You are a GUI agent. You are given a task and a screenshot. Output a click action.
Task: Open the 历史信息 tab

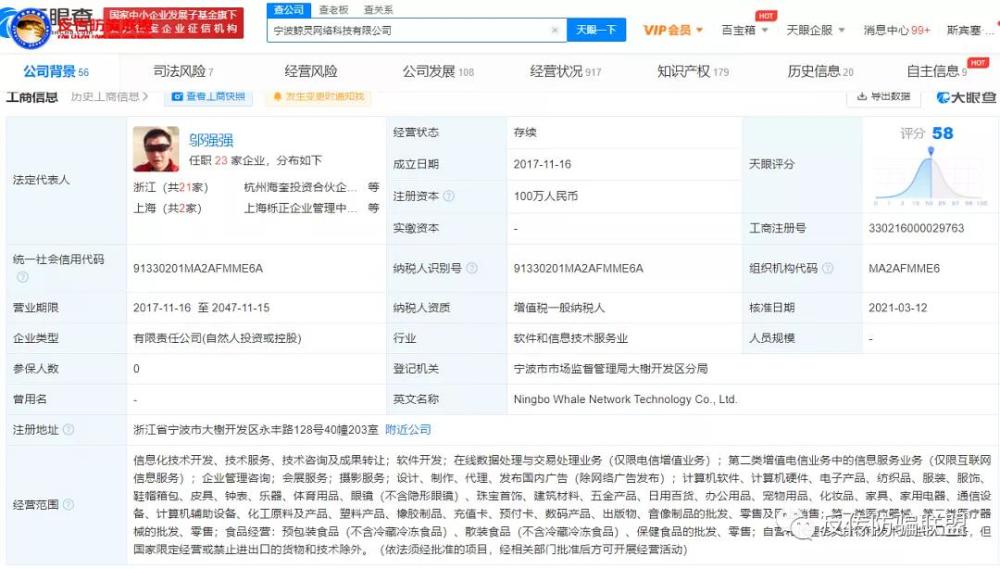tap(820, 71)
